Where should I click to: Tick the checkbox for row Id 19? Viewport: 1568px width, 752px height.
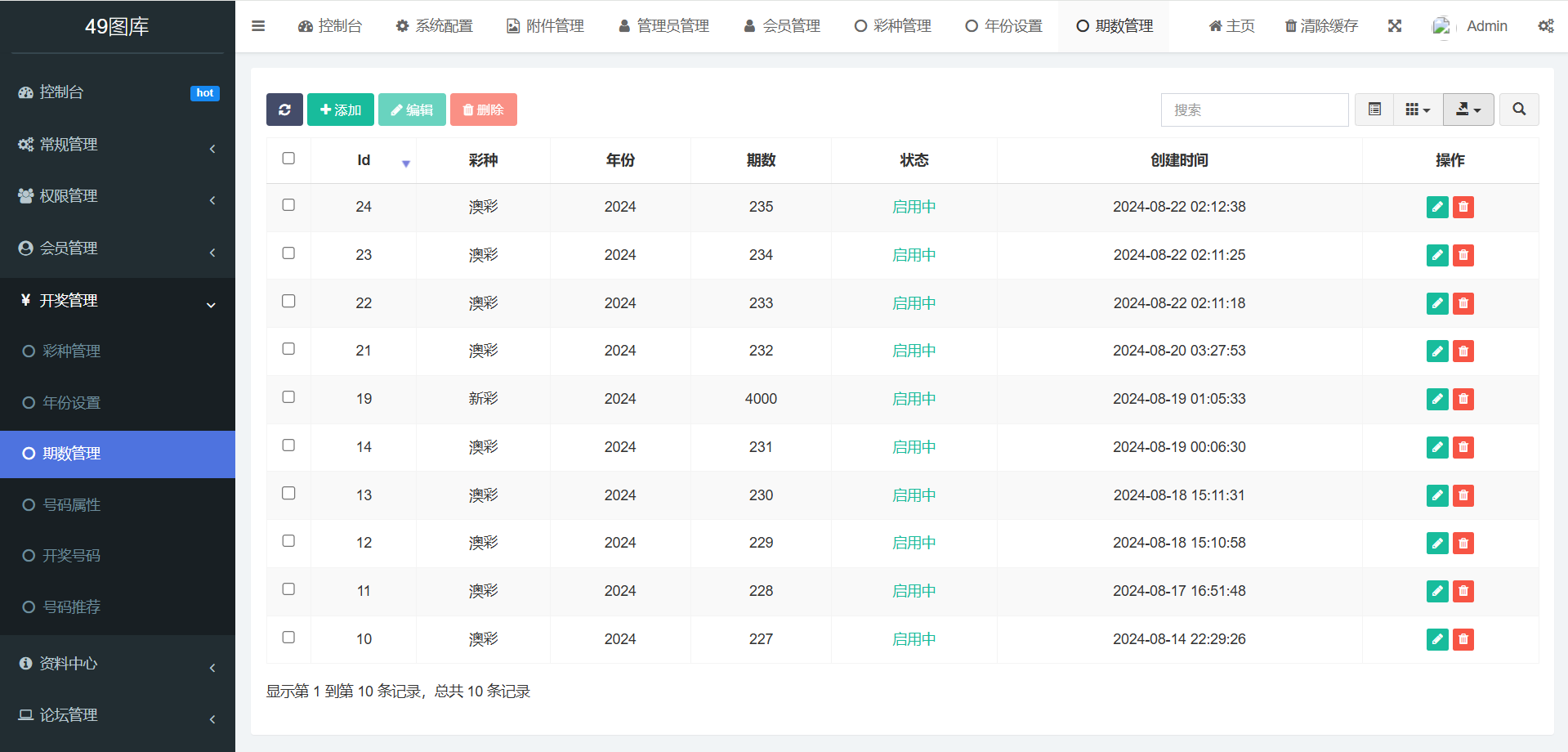pos(288,397)
